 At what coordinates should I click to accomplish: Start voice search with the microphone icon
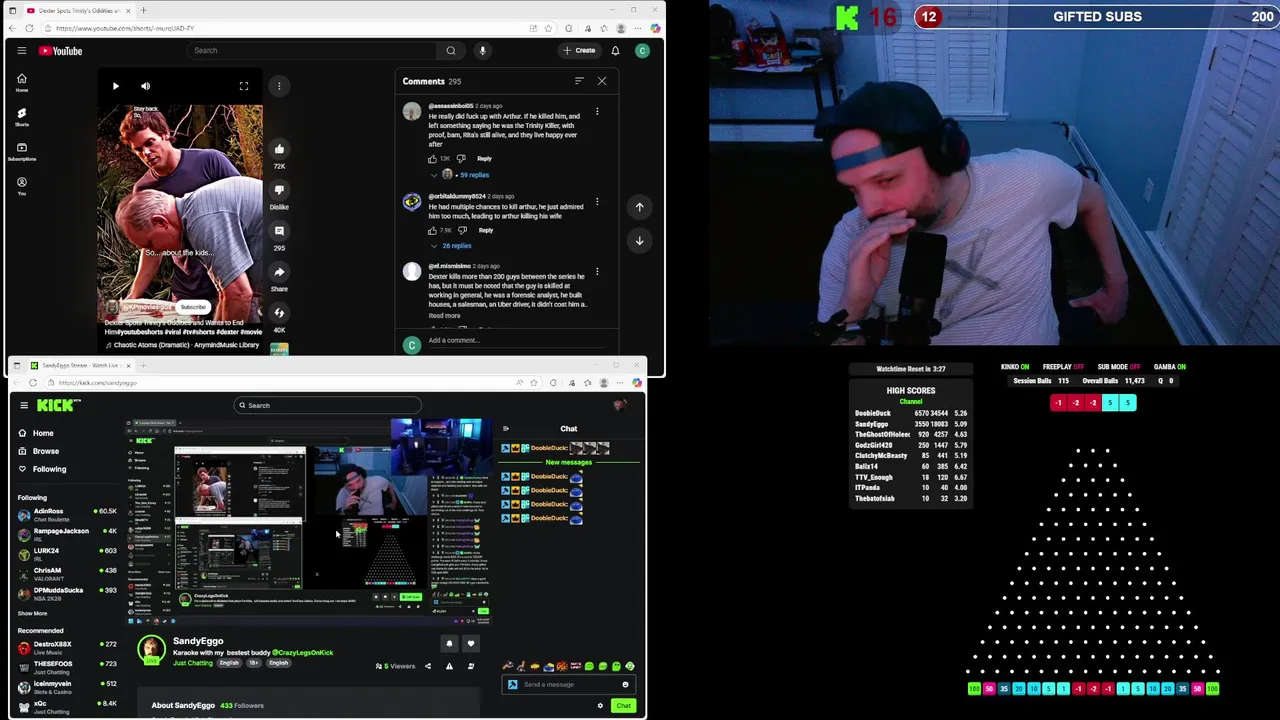tap(482, 50)
